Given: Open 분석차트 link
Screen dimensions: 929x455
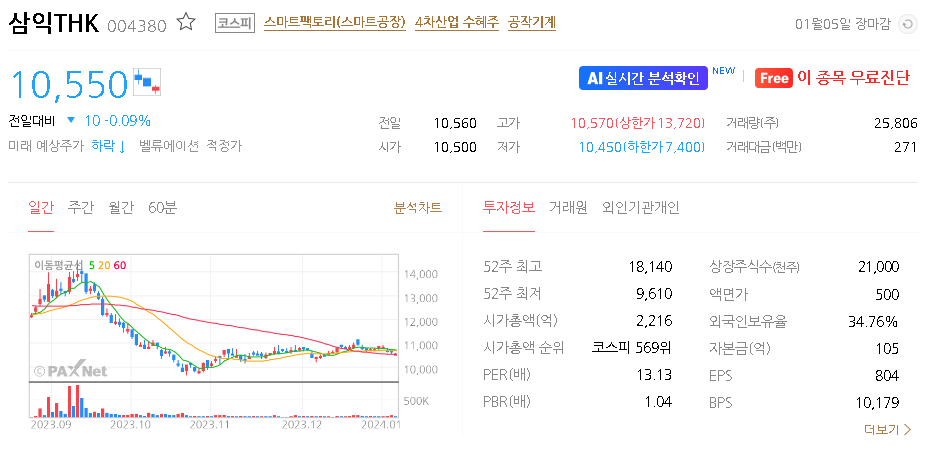Looking at the screenshot, I should [418, 207].
